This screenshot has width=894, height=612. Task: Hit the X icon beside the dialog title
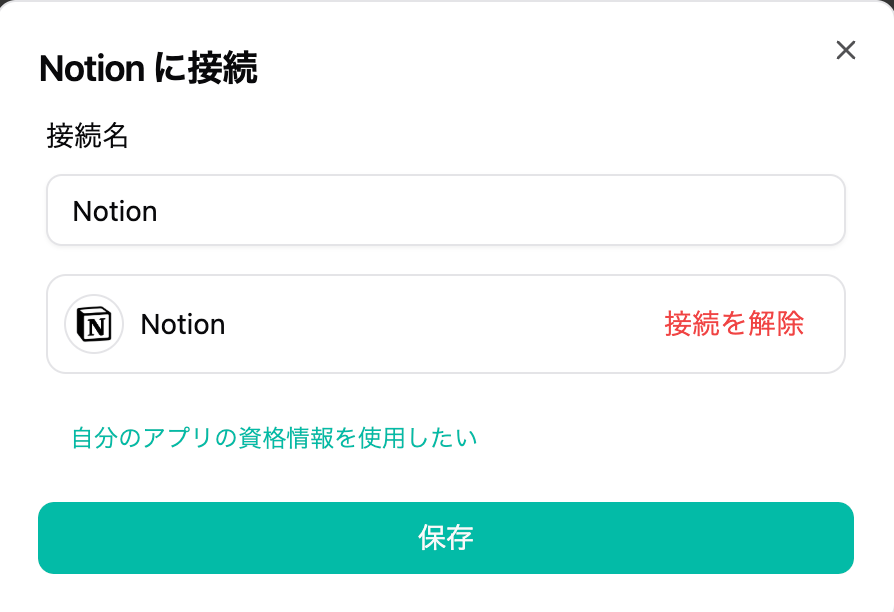tap(845, 51)
